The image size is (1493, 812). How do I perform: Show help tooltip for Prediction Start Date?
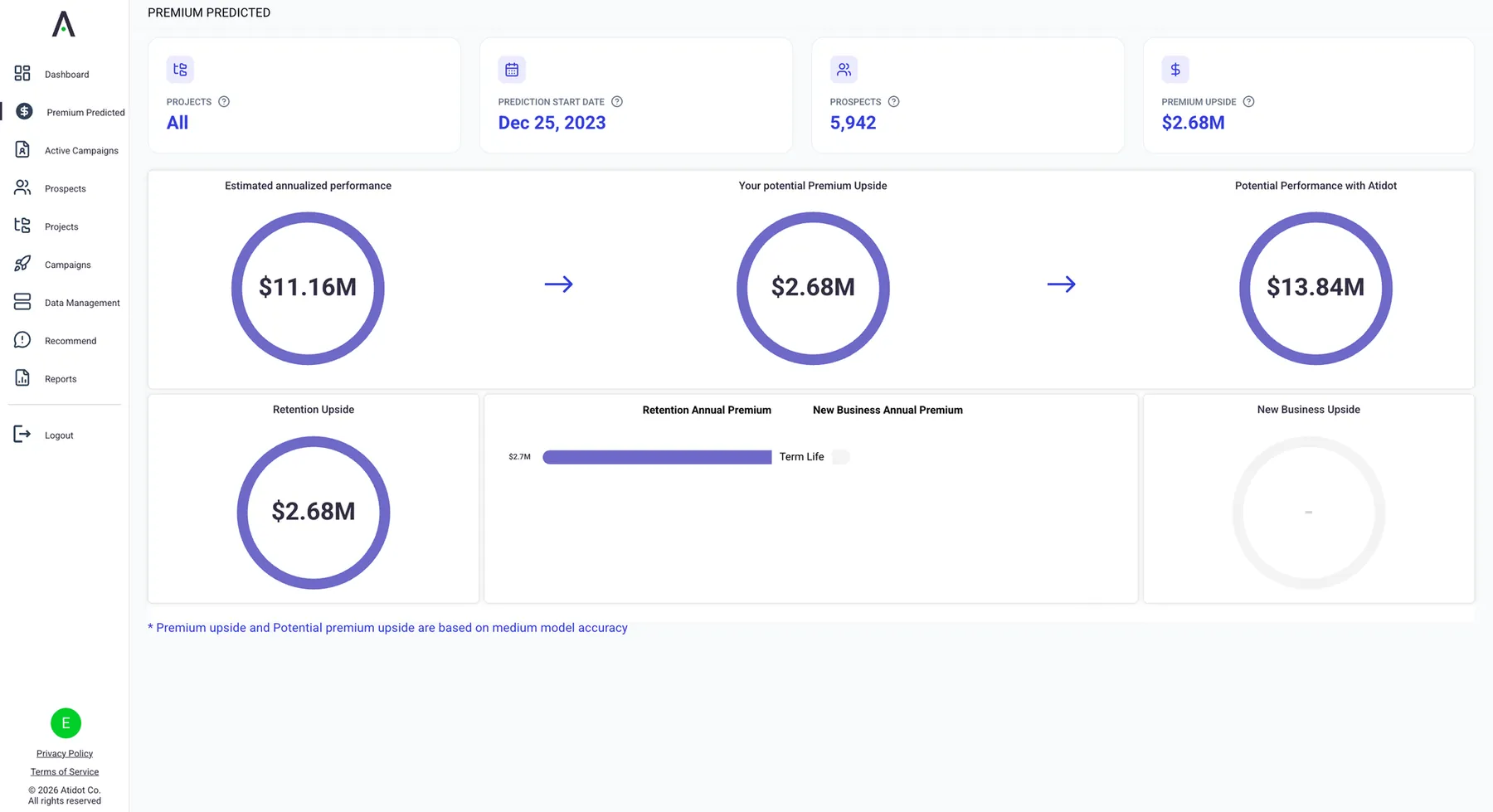coord(617,102)
